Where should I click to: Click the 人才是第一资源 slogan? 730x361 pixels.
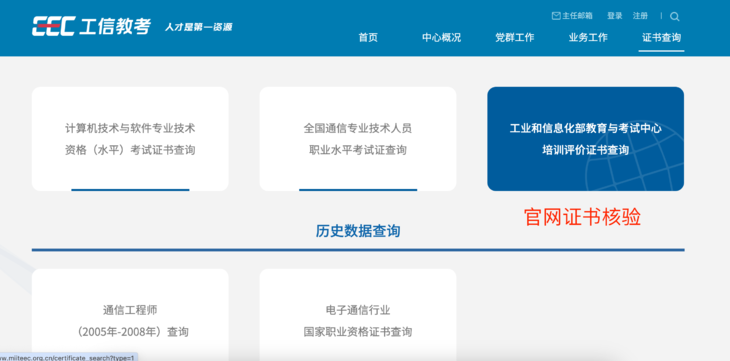(x=198, y=27)
